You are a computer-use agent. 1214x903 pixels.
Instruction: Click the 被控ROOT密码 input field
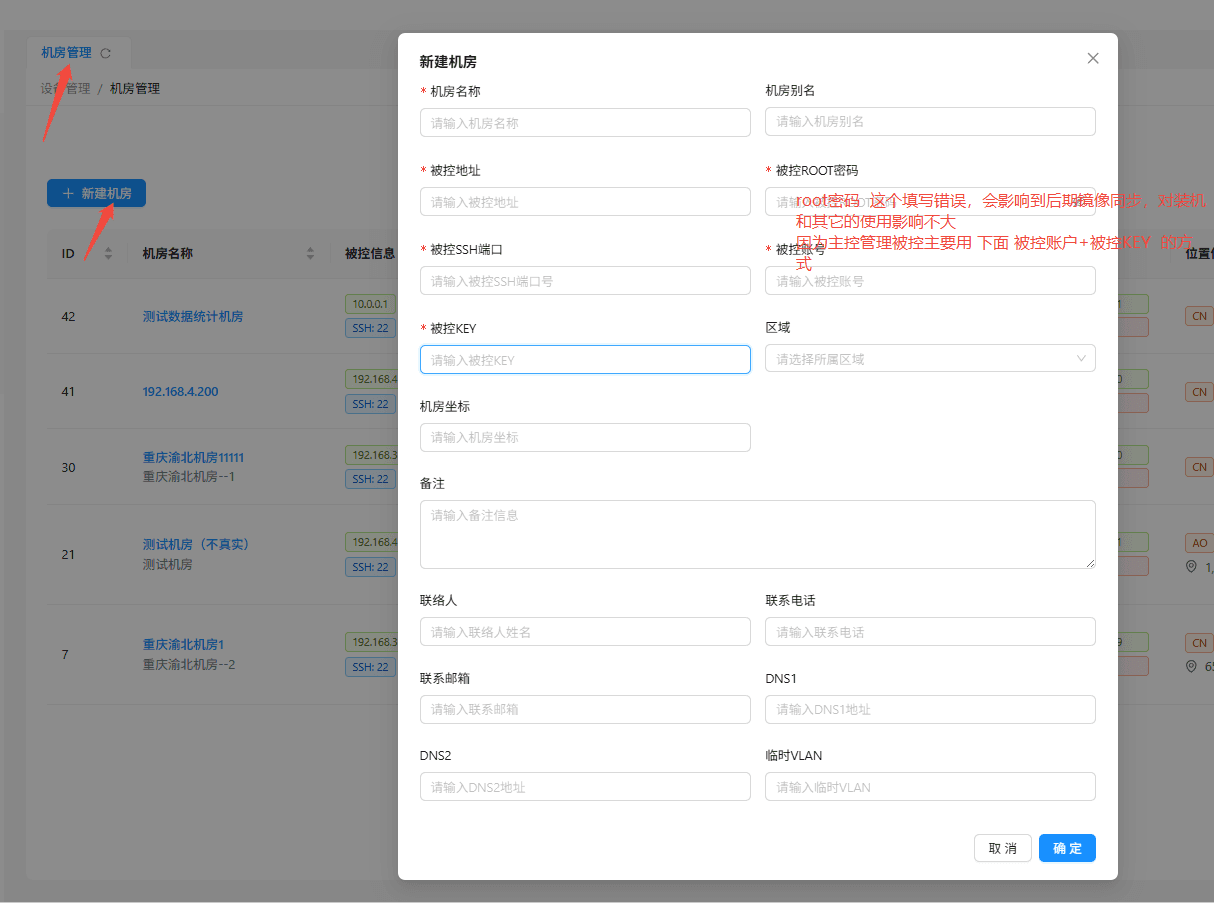930,201
